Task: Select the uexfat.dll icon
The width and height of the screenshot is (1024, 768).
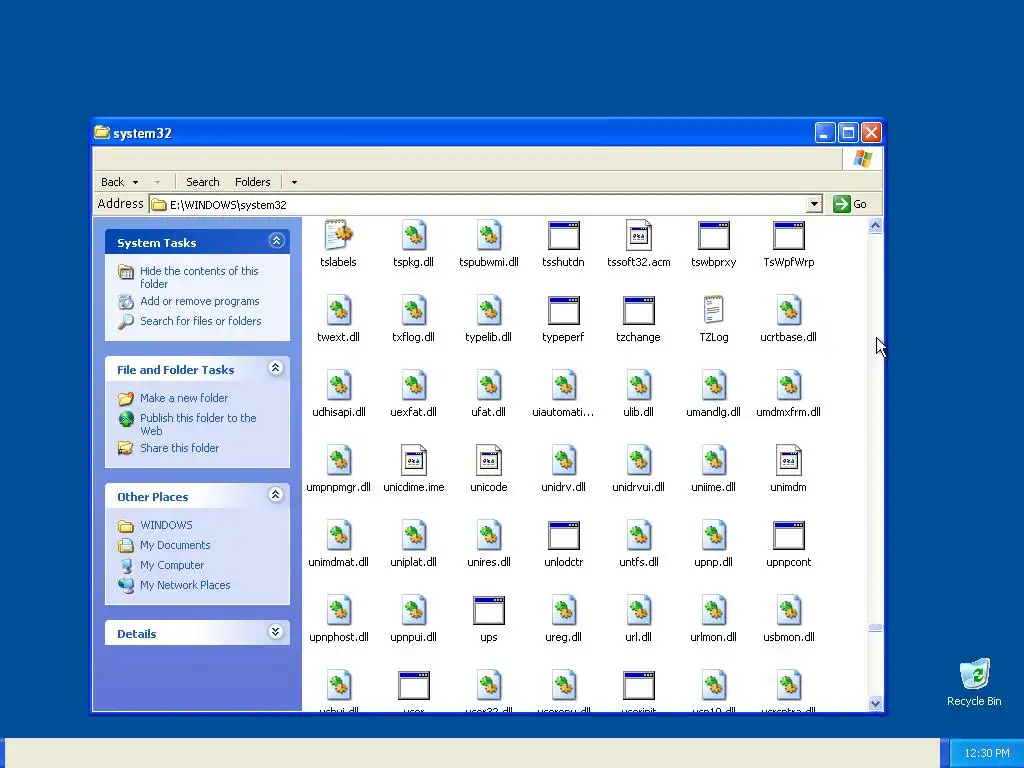Action: click(x=413, y=385)
